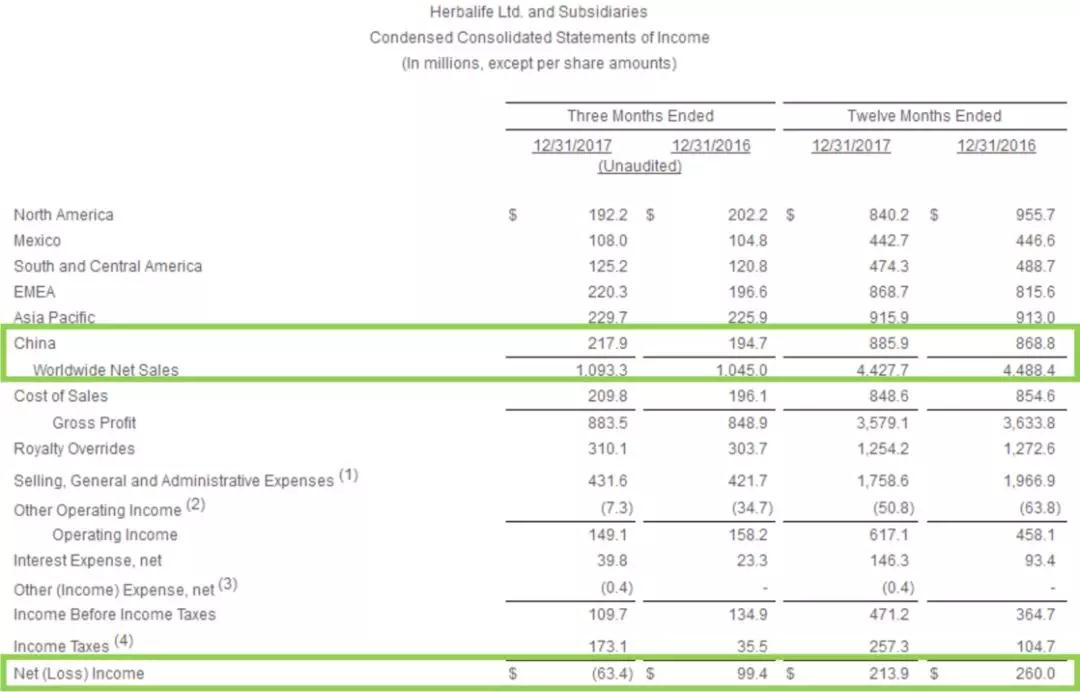Click the 'Operating Income' subtotal label
This screenshot has height=692, width=1080.
tap(115, 535)
